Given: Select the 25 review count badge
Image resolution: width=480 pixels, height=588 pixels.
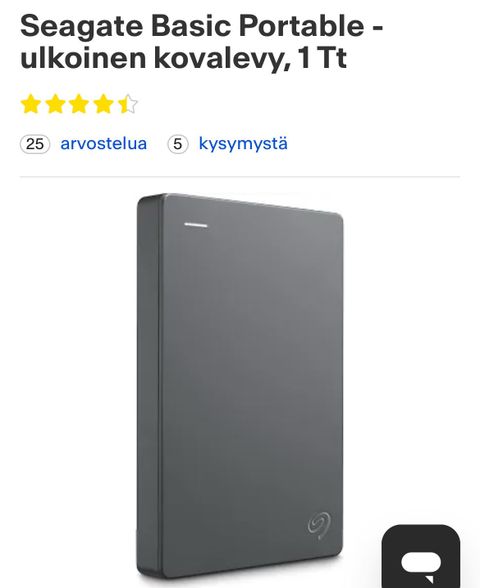Looking at the screenshot, I should point(35,144).
